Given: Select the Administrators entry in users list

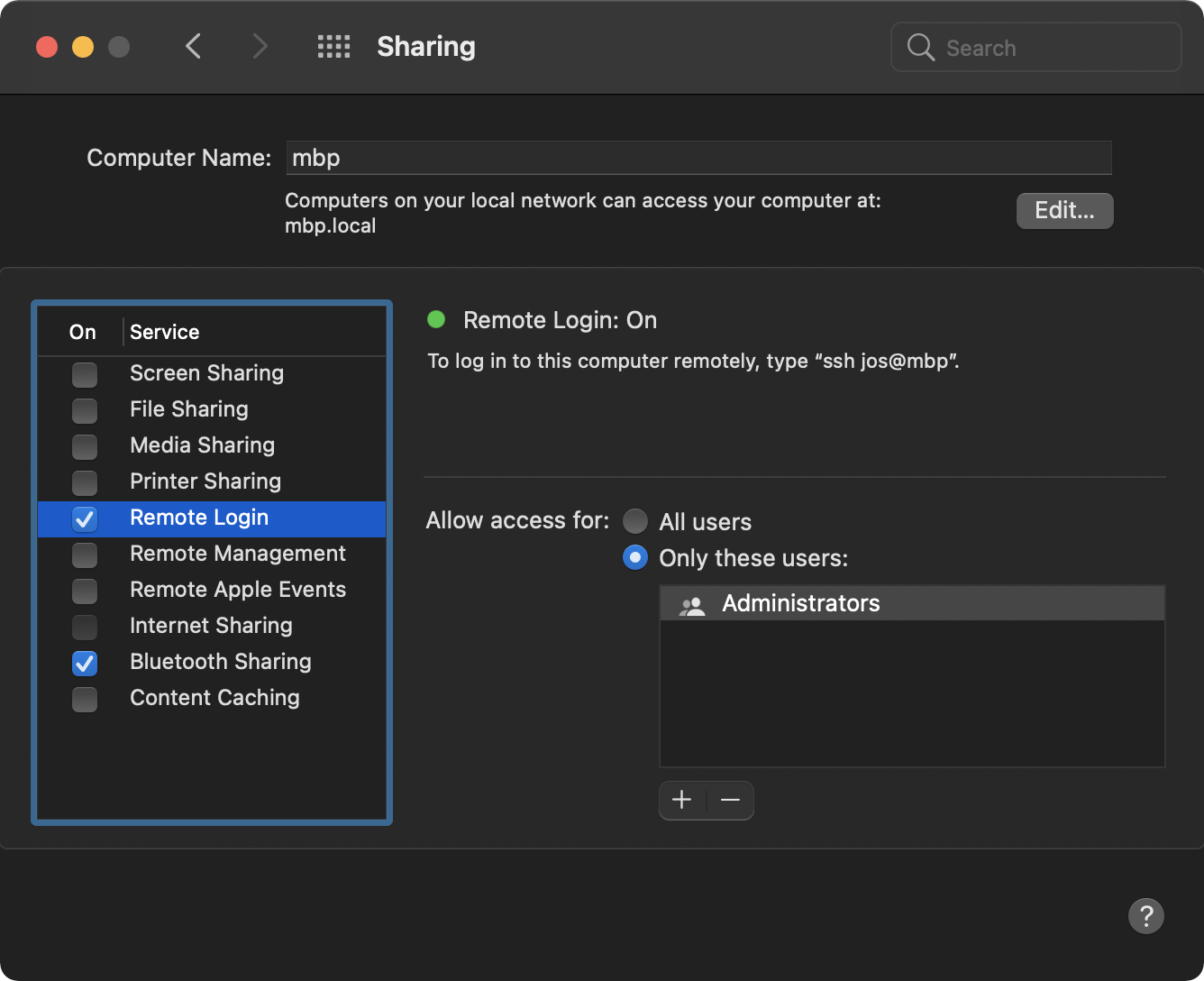Looking at the screenshot, I should pyautogui.click(x=912, y=603).
